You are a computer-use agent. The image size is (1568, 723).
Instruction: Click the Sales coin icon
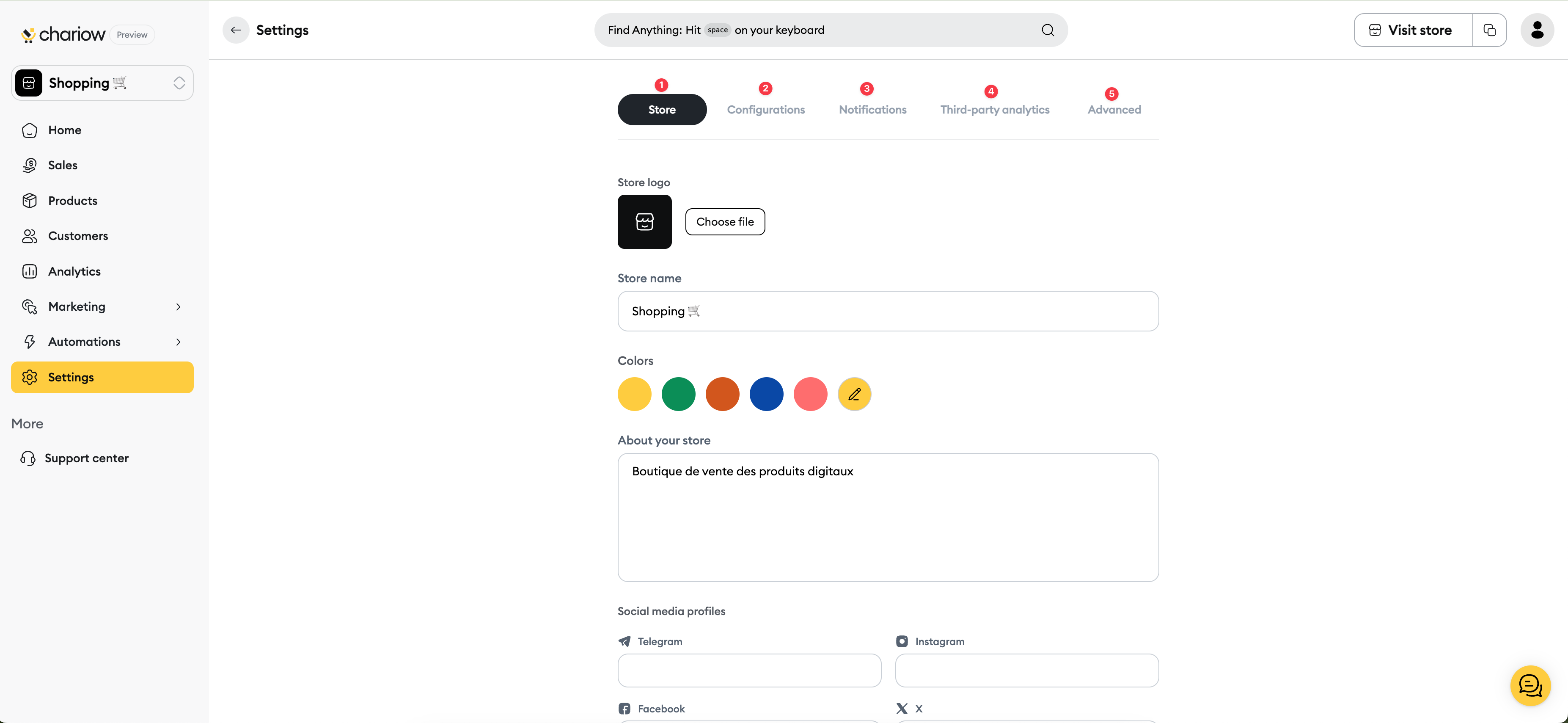[x=29, y=165]
